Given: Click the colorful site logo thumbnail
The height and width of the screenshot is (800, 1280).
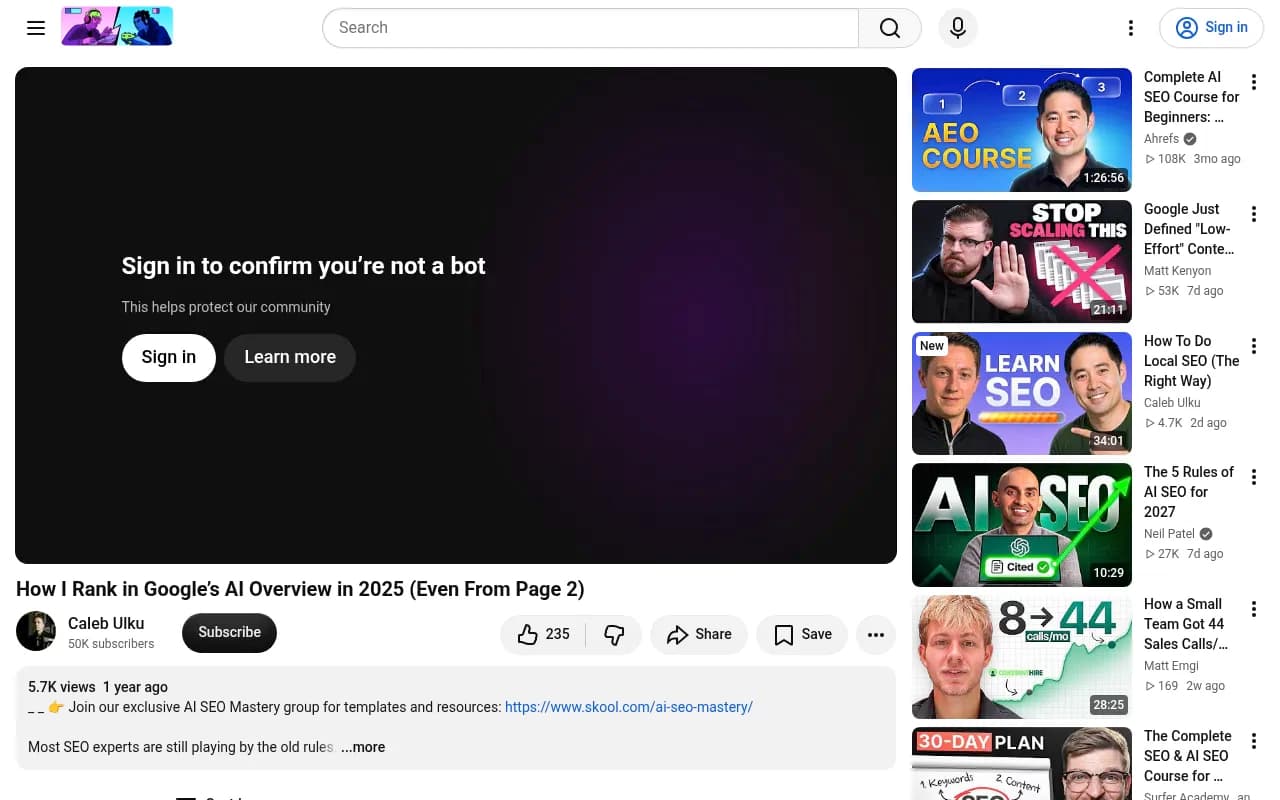Looking at the screenshot, I should coord(117,26).
